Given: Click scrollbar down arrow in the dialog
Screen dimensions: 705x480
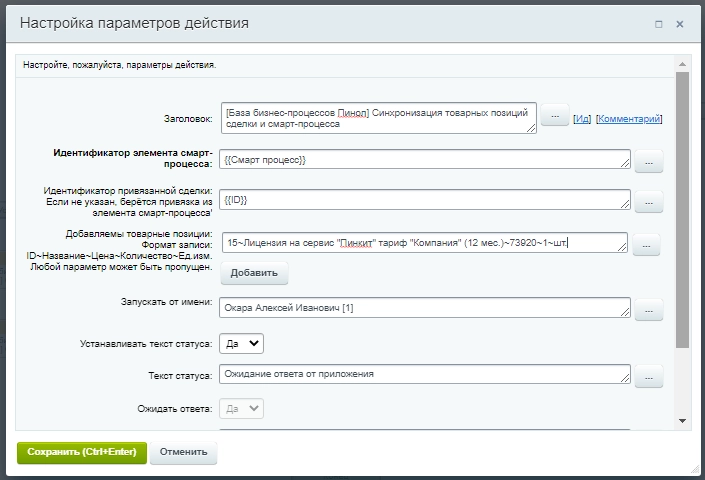Looking at the screenshot, I should point(683,420).
